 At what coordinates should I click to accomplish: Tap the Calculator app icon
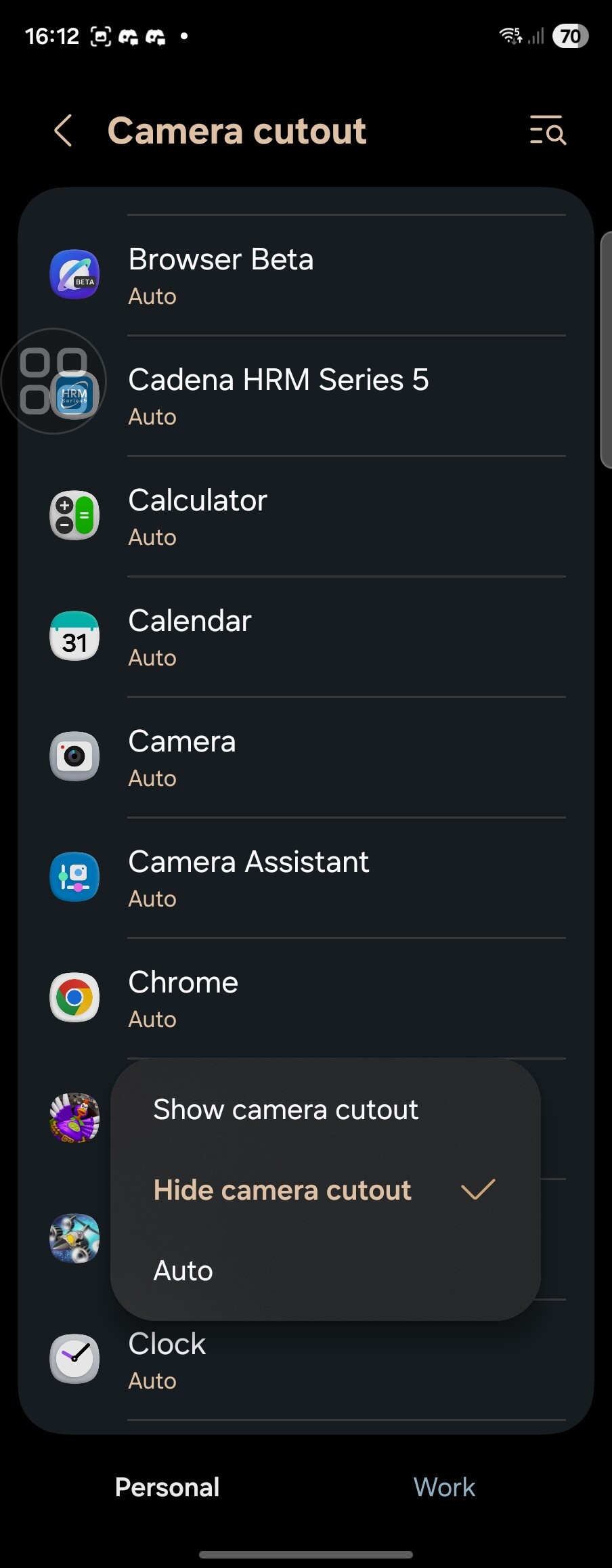[x=74, y=516]
